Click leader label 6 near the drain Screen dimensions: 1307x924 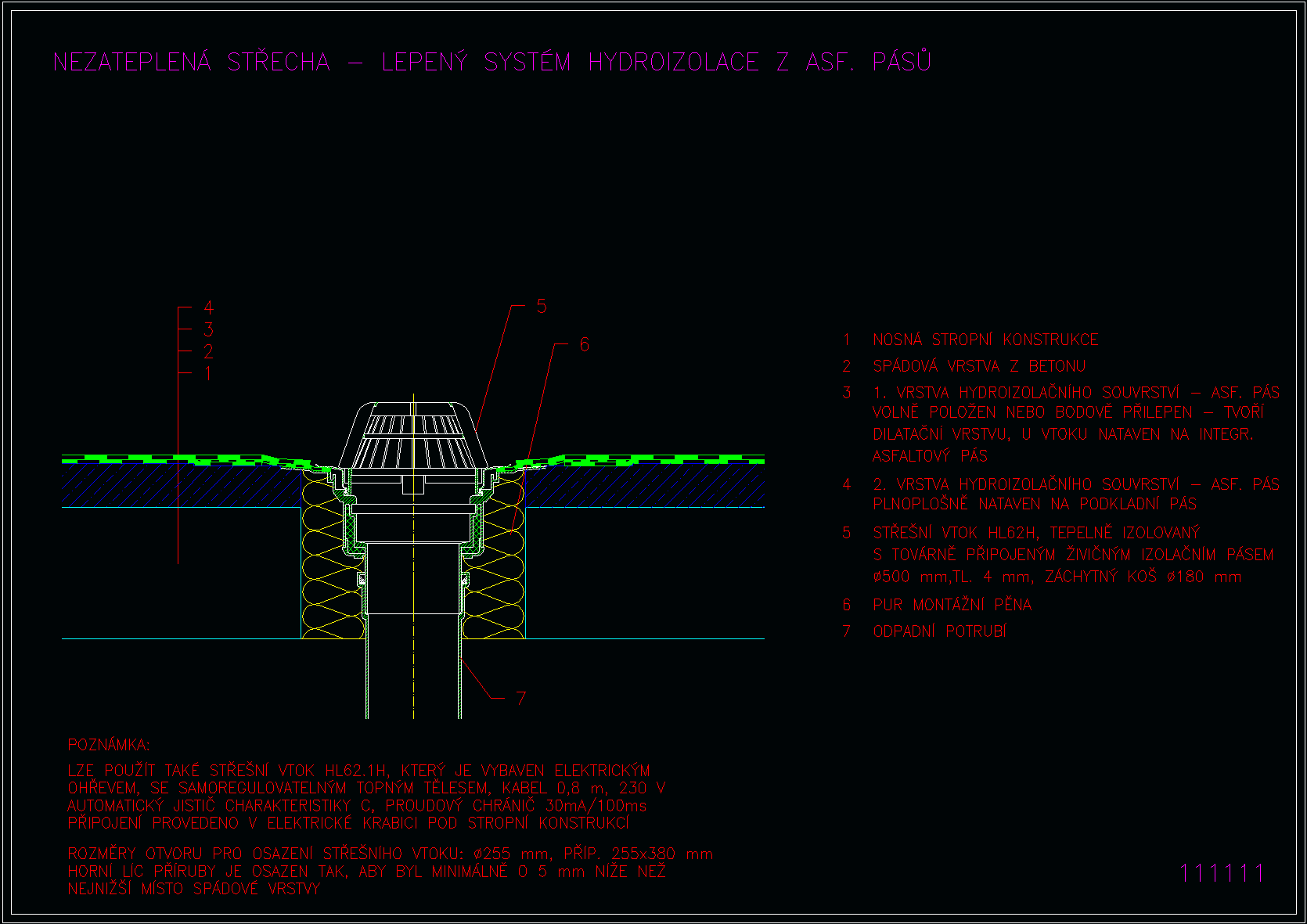[584, 344]
